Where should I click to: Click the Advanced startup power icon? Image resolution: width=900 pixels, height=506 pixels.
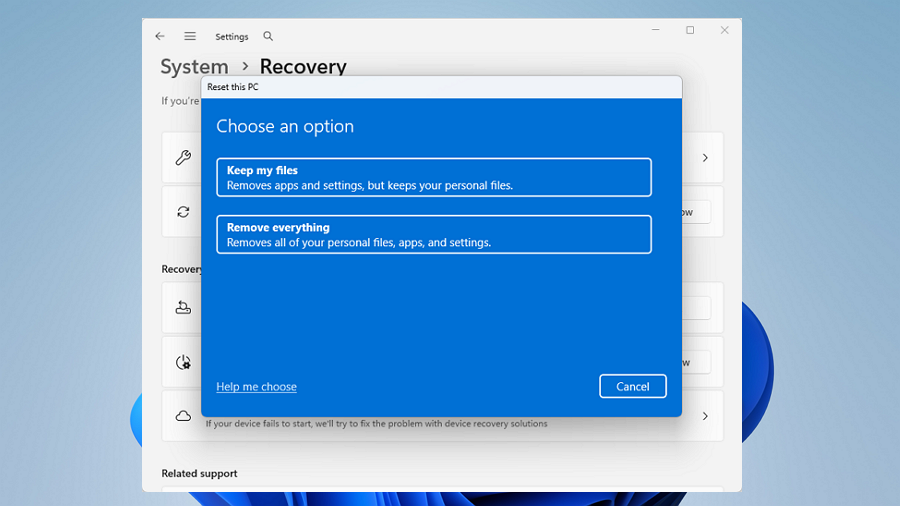coord(183,362)
